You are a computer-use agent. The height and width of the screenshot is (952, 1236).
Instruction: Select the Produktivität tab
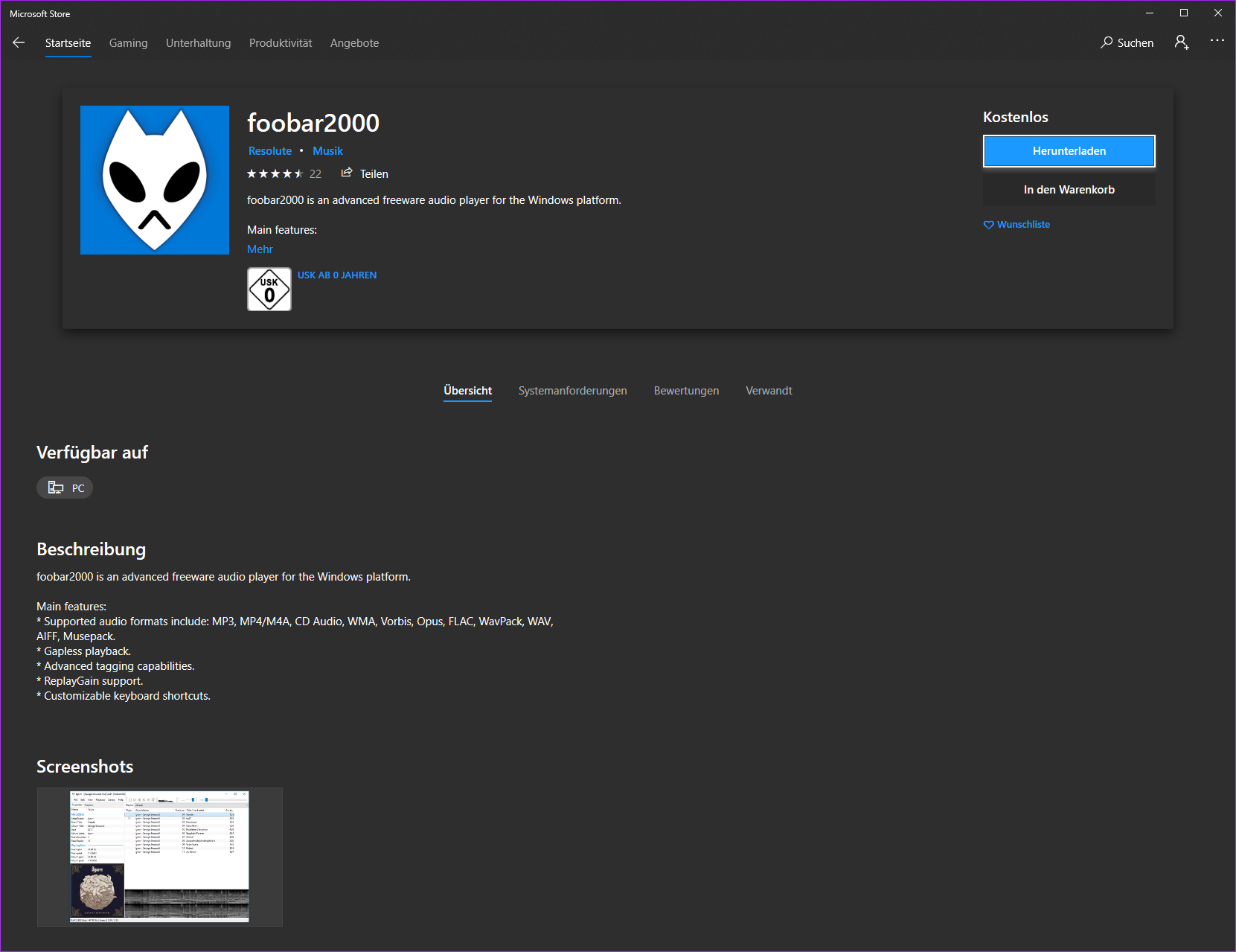coord(281,43)
